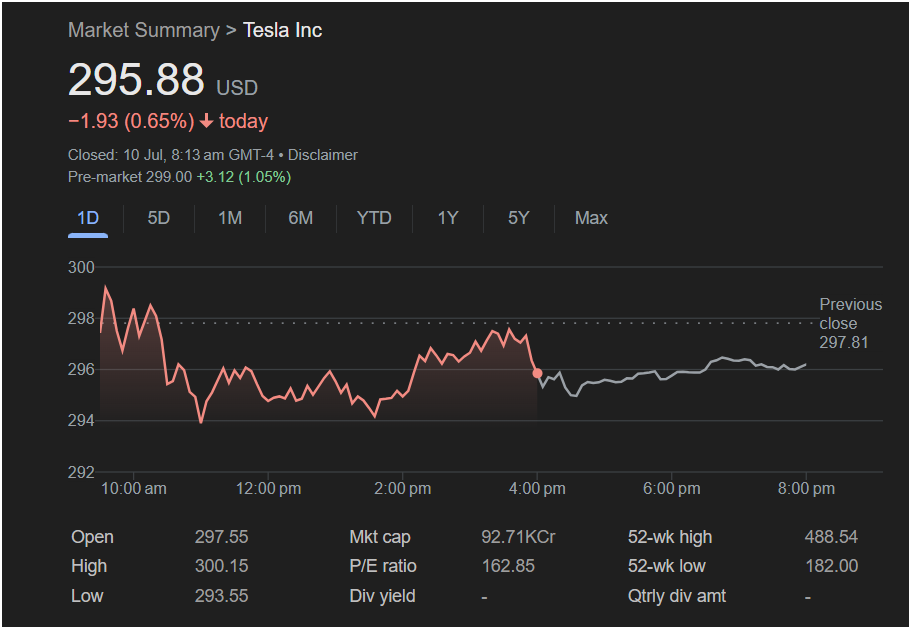Select the Max range tab
This screenshot has width=911, height=629.
tap(591, 218)
